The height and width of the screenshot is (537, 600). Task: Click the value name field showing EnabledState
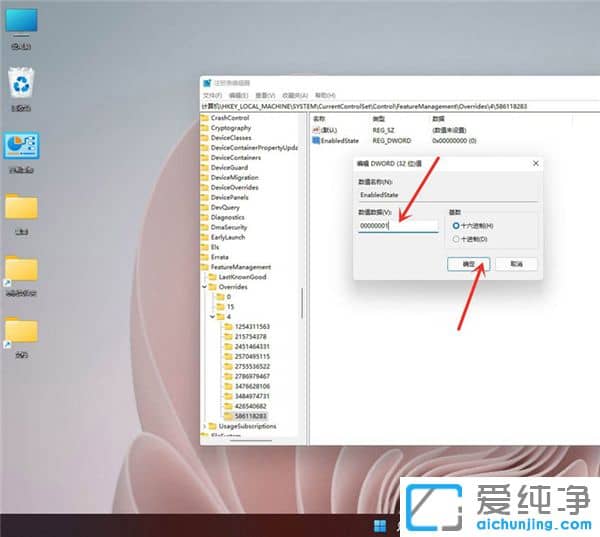(448, 195)
